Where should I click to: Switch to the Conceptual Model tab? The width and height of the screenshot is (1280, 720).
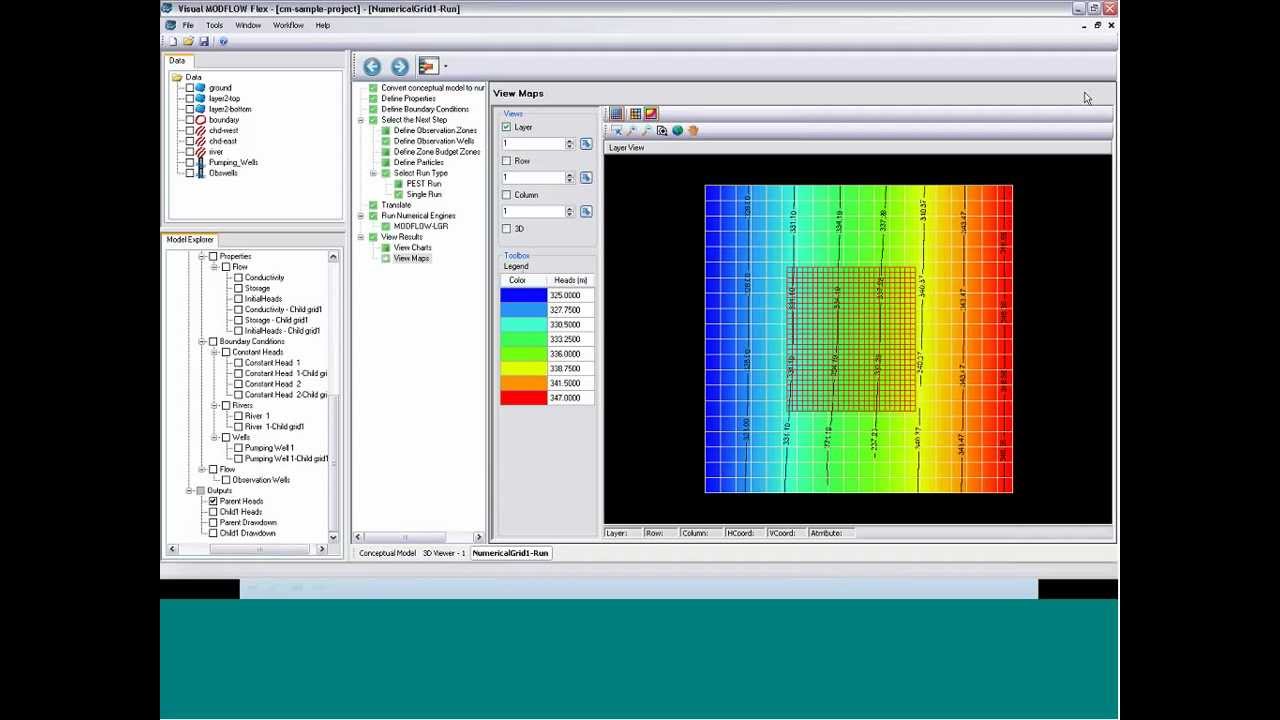click(x=387, y=553)
